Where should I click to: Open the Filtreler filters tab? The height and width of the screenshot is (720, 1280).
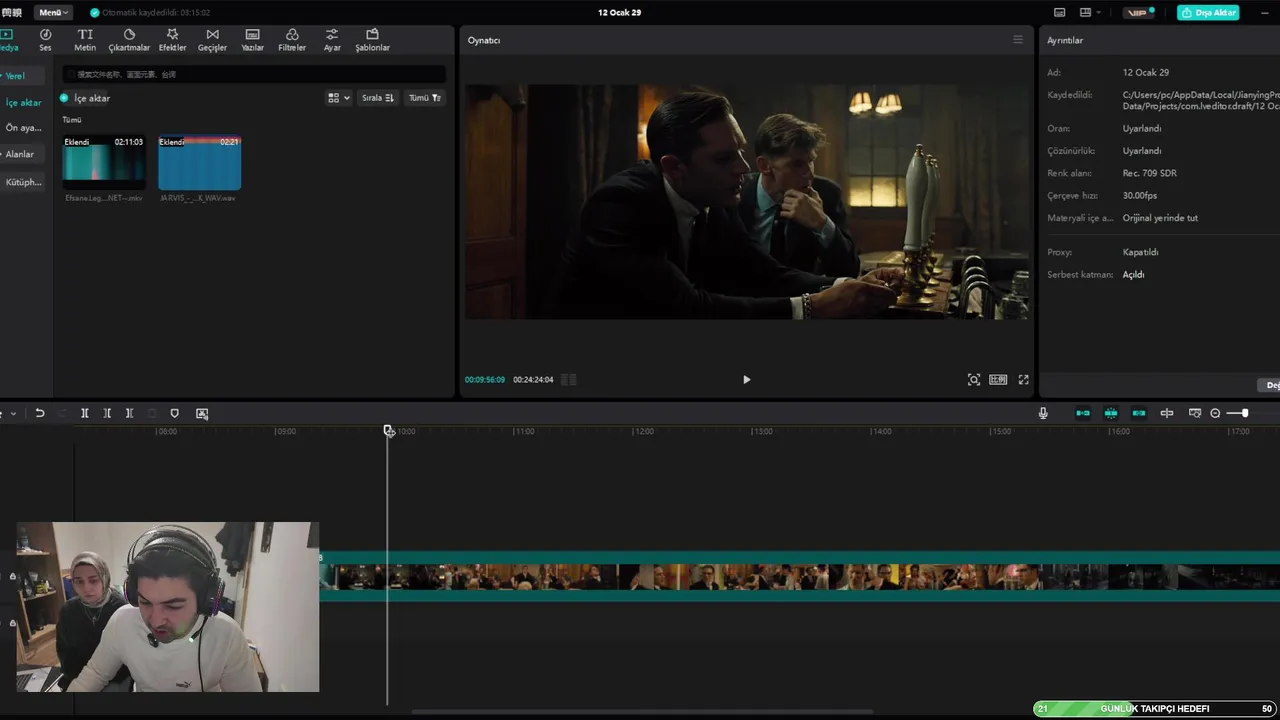292,40
